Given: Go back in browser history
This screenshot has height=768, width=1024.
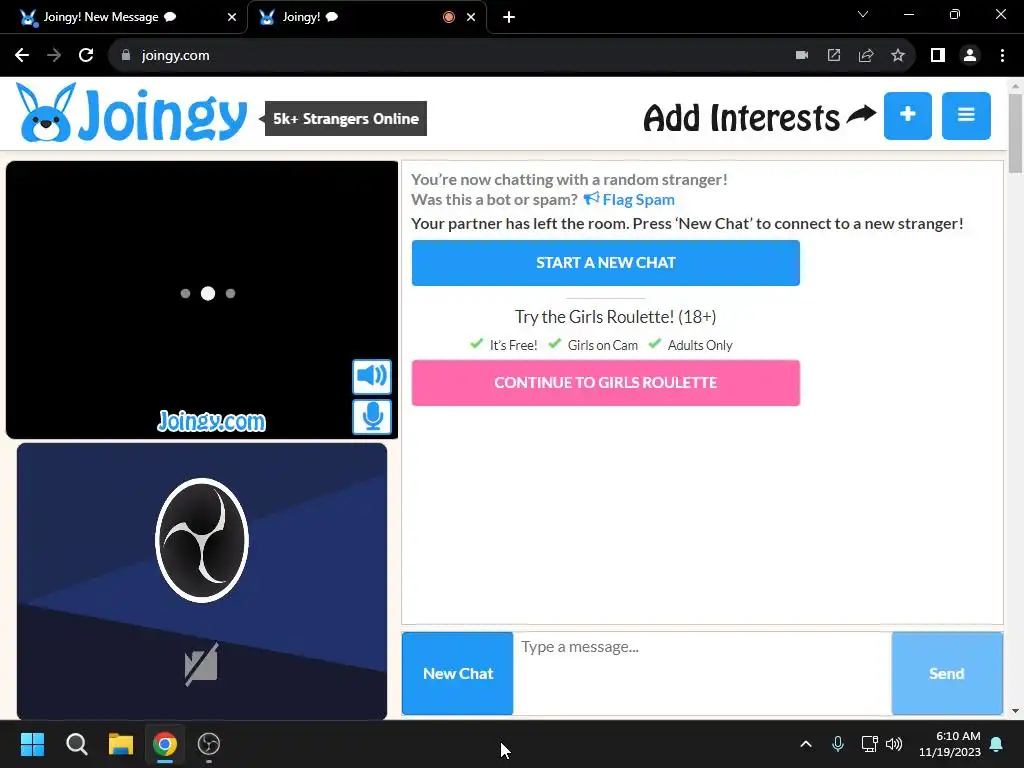Looking at the screenshot, I should point(22,56).
